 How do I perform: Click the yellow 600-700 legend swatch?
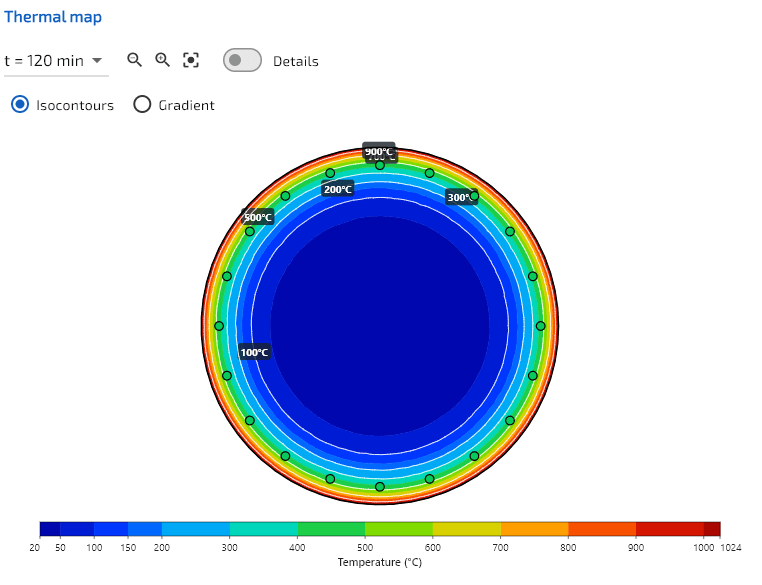[467, 529]
